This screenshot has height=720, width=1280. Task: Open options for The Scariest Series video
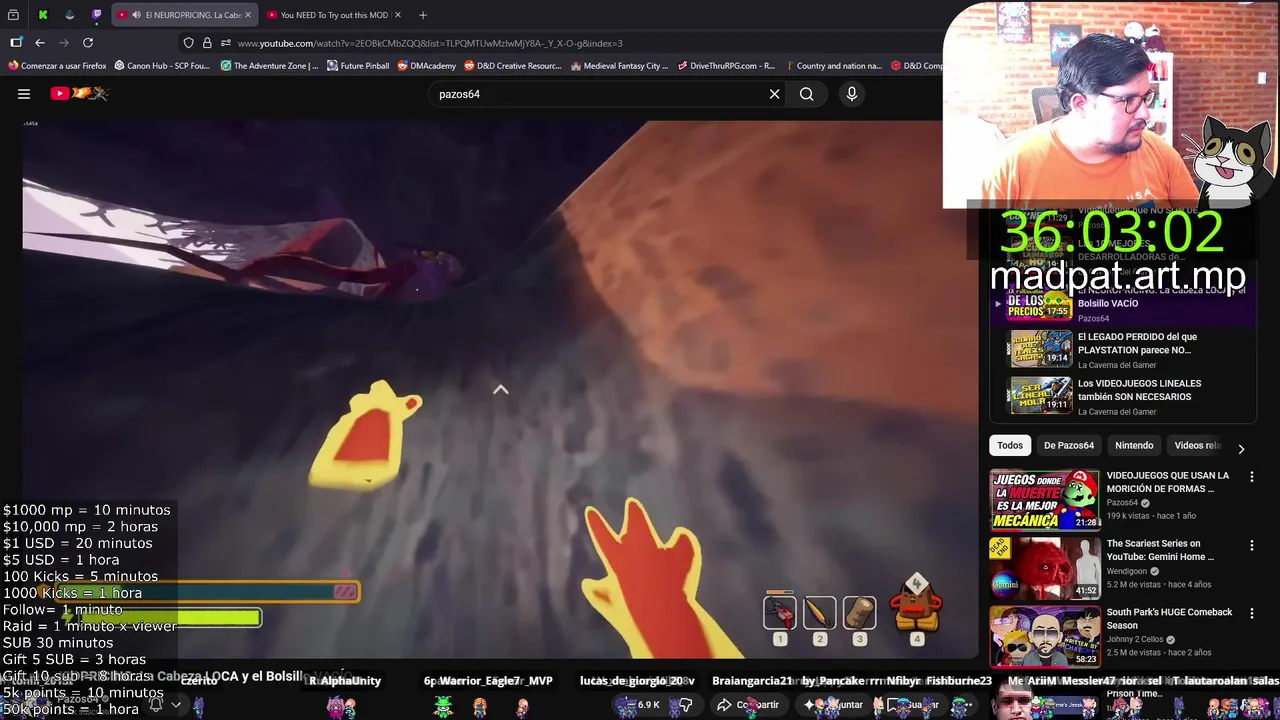tap(1252, 546)
